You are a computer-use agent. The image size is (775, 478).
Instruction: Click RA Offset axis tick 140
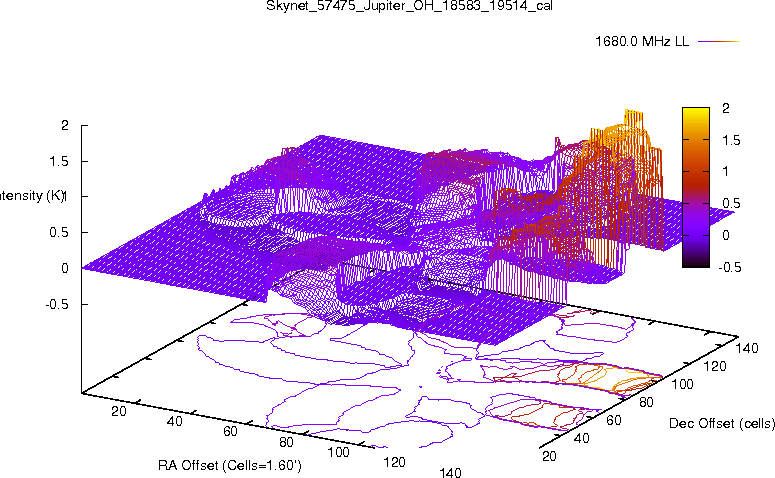(450, 473)
